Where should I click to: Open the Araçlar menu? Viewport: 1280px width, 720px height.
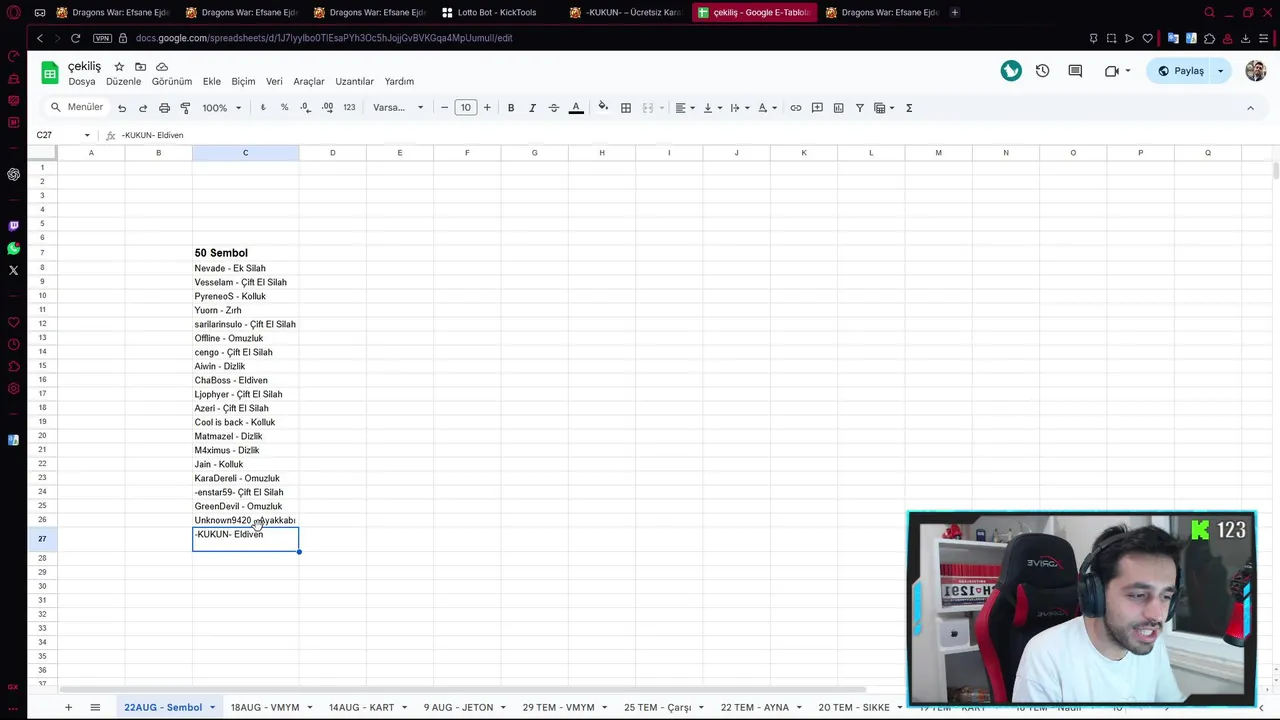[309, 82]
